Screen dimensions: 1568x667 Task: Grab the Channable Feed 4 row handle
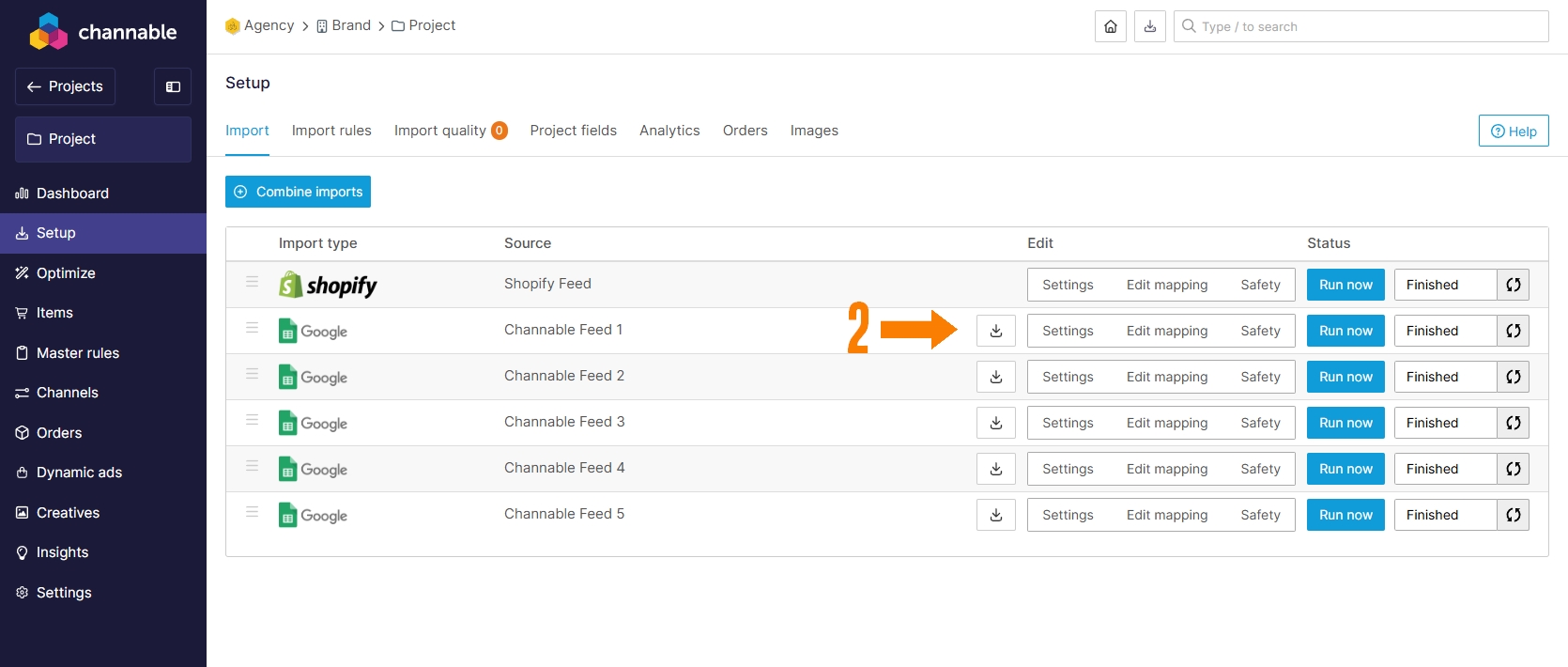click(252, 466)
